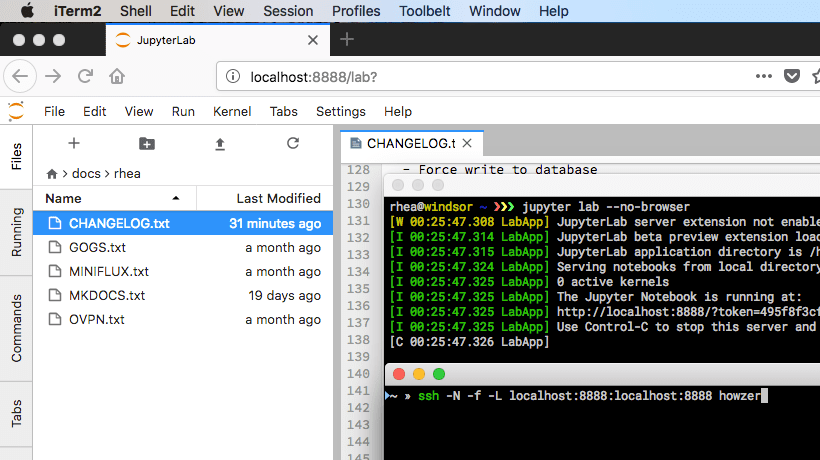Open the Profiles menu
820x460 pixels.
(x=356, y=11)
